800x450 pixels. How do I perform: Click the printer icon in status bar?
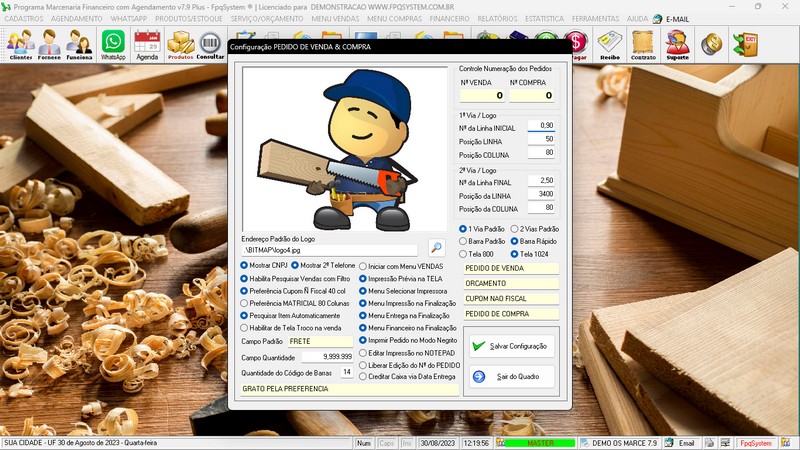[x=709, y=443]
